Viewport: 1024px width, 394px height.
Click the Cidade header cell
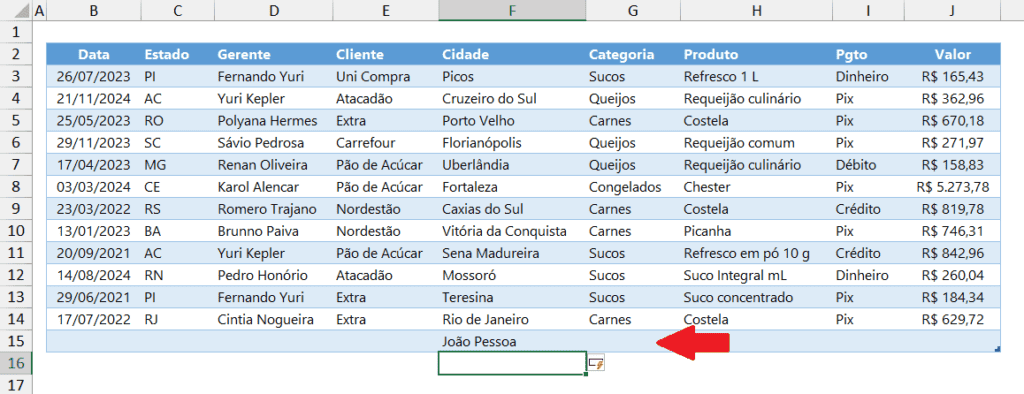pyautogui.click(x=512, y=54)
